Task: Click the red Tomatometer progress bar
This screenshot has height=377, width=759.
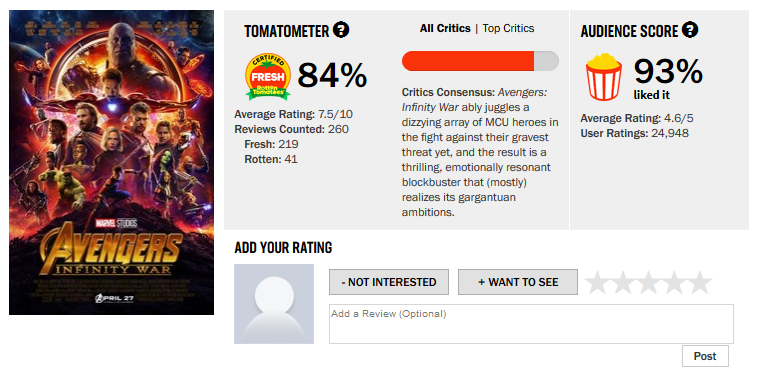Action: coord(480,61)
